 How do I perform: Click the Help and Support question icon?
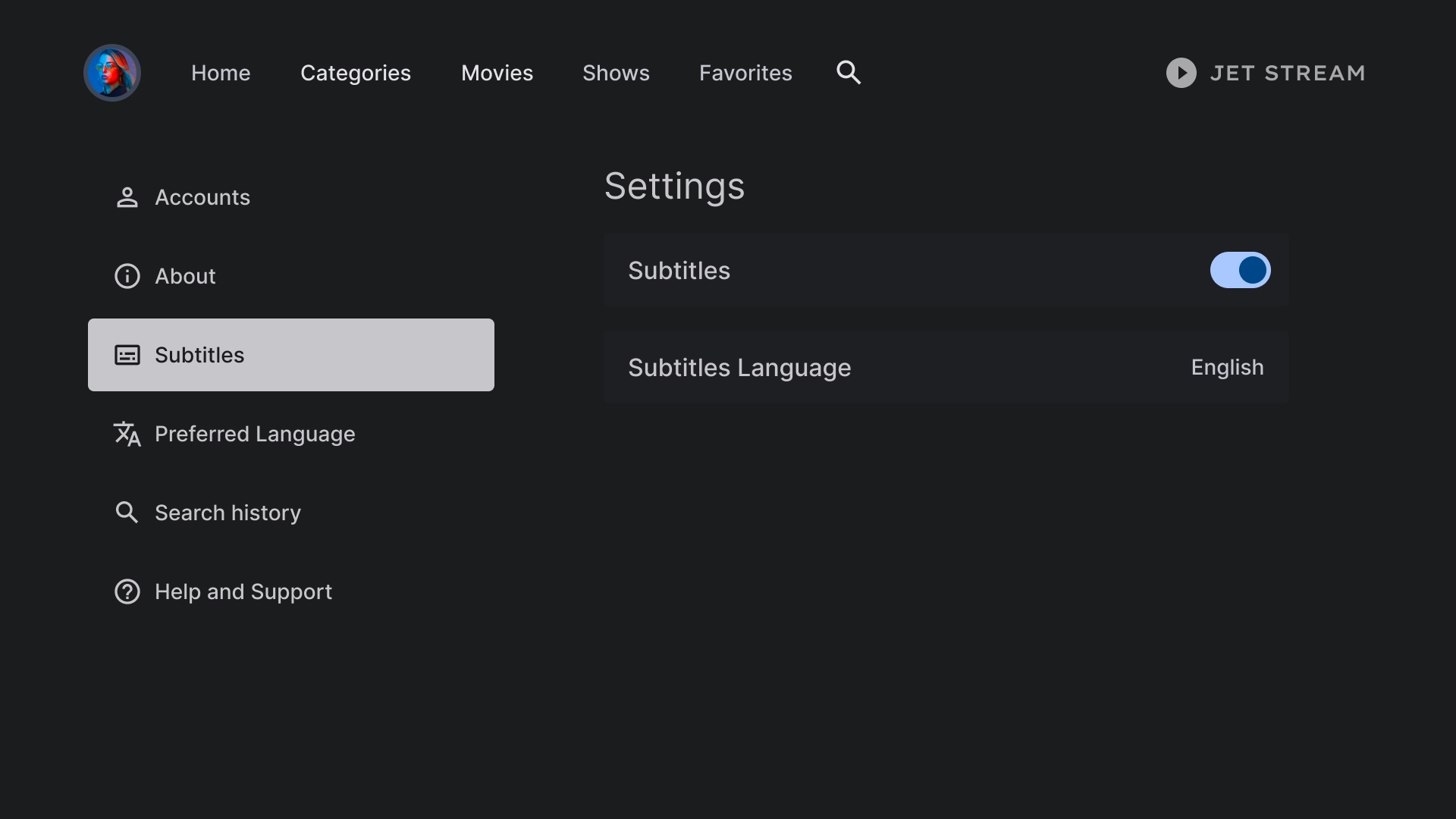127,591
